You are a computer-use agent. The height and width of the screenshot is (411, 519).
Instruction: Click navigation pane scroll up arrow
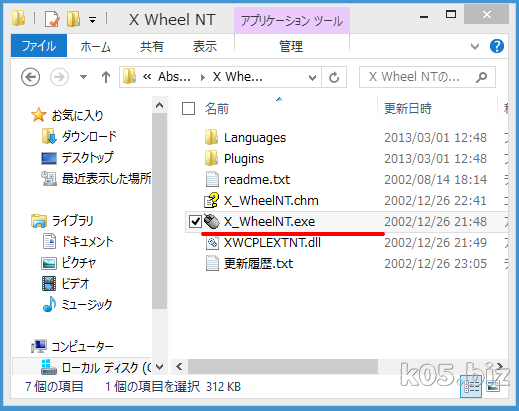coord(160,106)
